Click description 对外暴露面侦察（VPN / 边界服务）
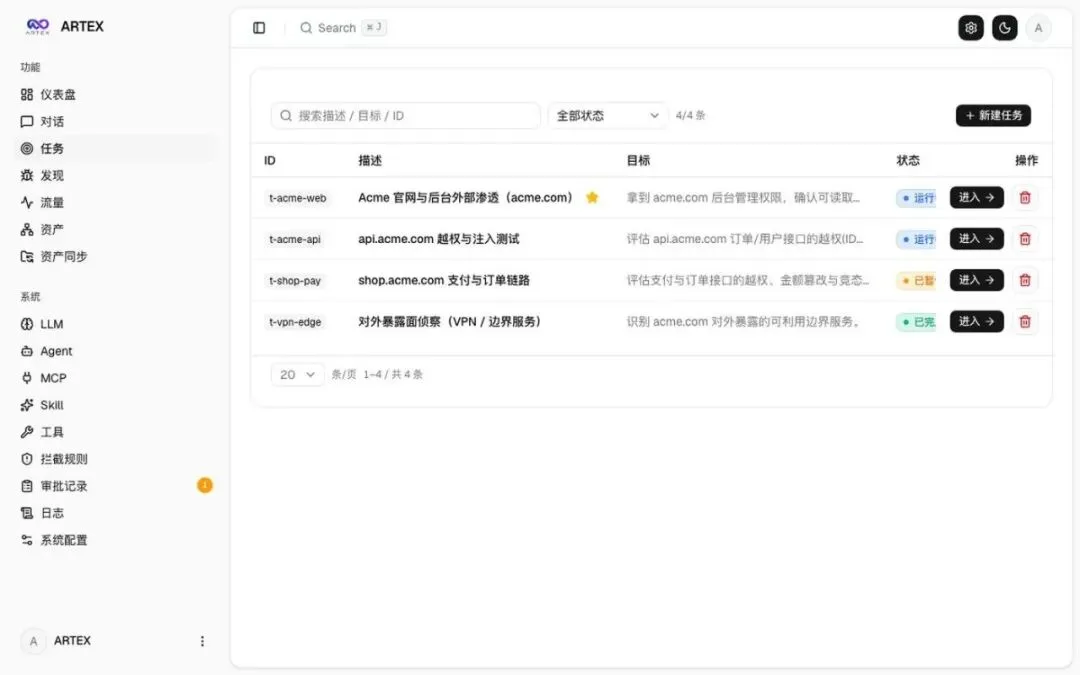Image resolution: width=1080 pixels, height=675 pixels. coord(449,322)
